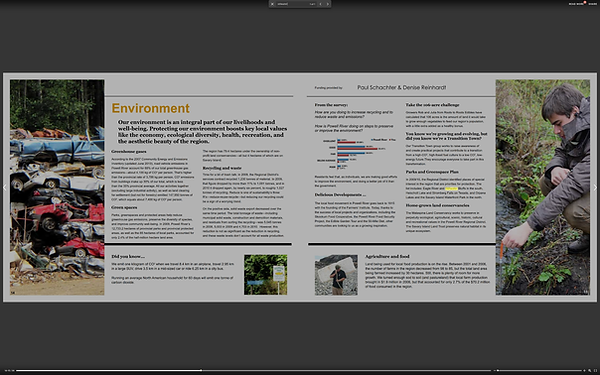Click 'Take the 106-acre challenge' heading
Screen dimensions: 600x375
432,105
